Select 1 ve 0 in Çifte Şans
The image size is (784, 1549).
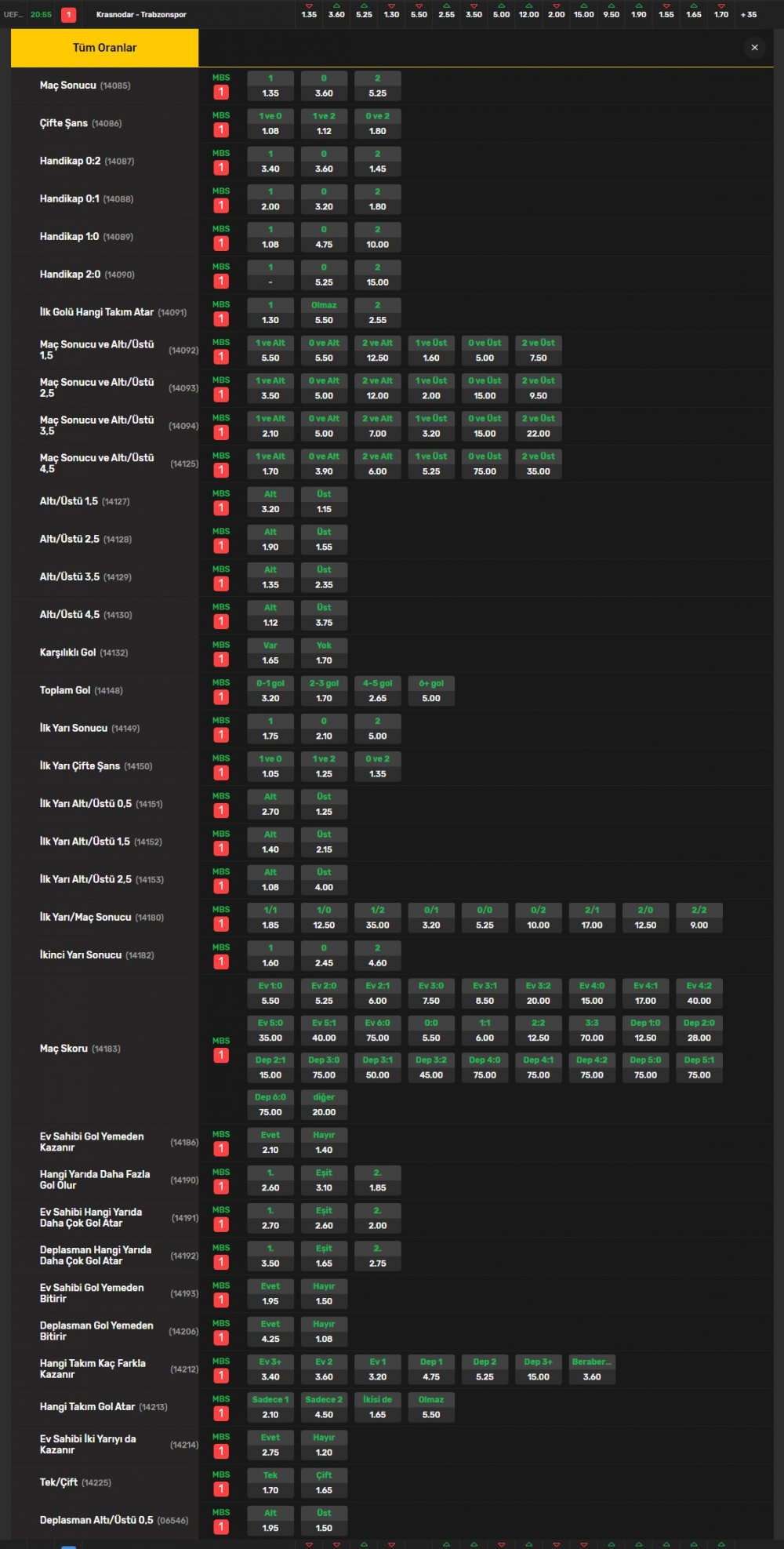click(270, 124)
